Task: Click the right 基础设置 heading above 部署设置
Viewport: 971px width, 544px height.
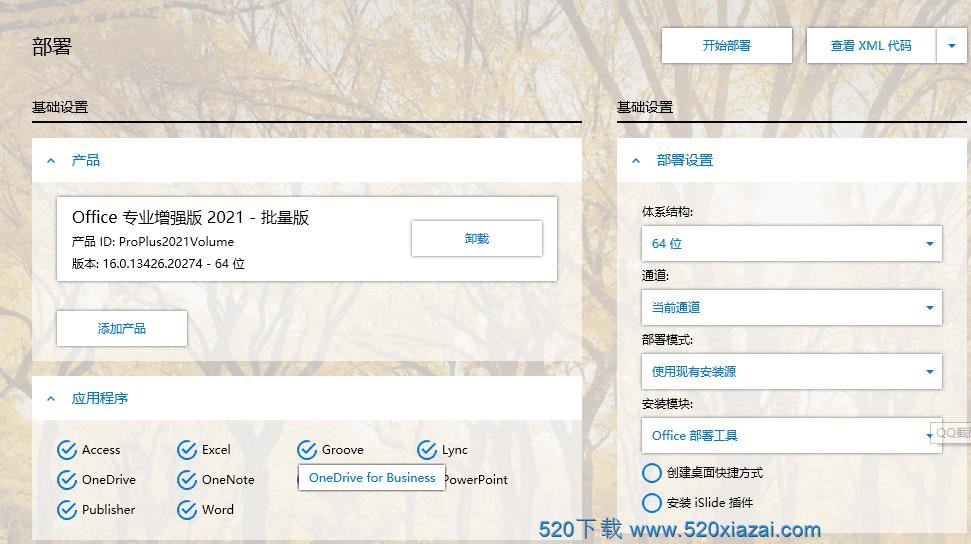Action: point(645,107)
